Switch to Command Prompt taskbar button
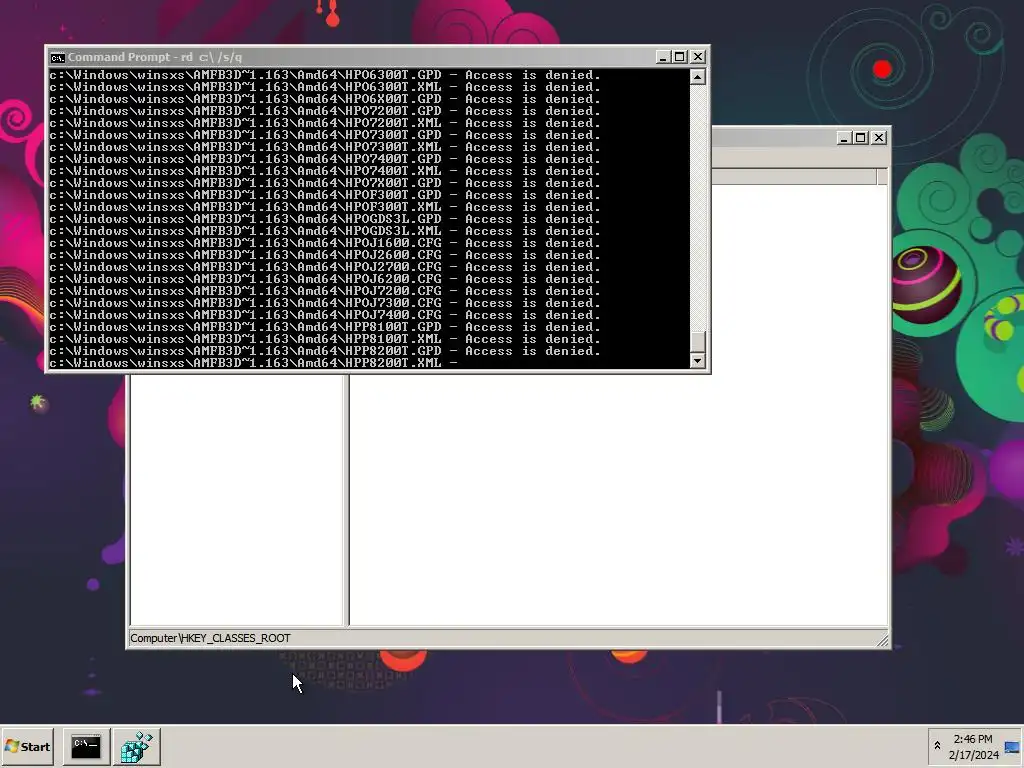Screen dimensions: 1024x768 (x=86, y=746)
